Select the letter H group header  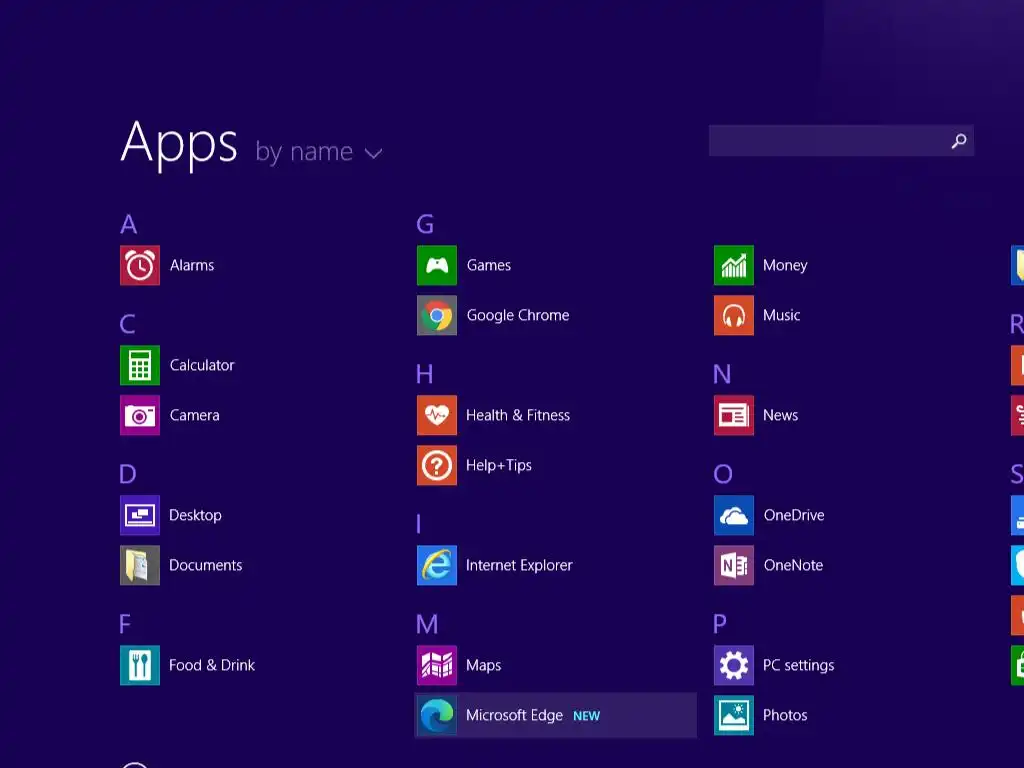(x=424, y=375)
